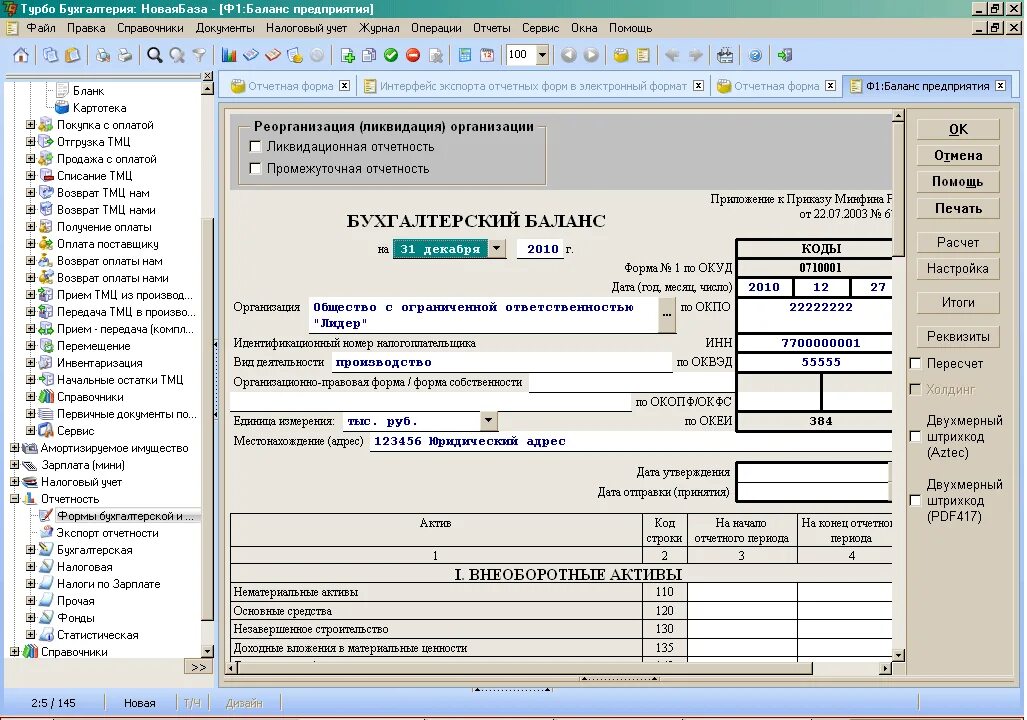Click the red pencil-book toolbar icon
1027x720 pixels.
pos(272,55)
